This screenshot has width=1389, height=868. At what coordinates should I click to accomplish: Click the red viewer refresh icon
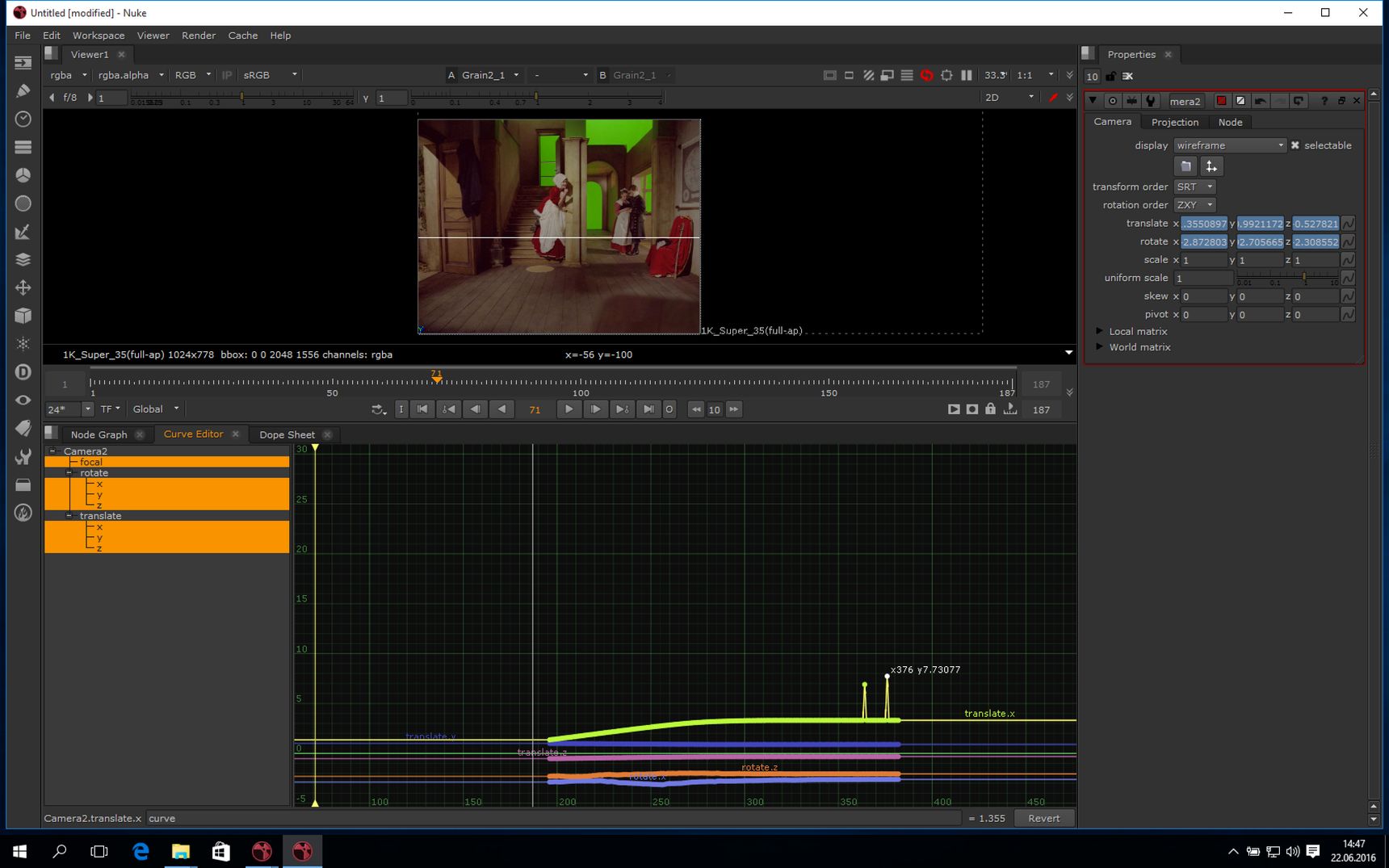926,75
